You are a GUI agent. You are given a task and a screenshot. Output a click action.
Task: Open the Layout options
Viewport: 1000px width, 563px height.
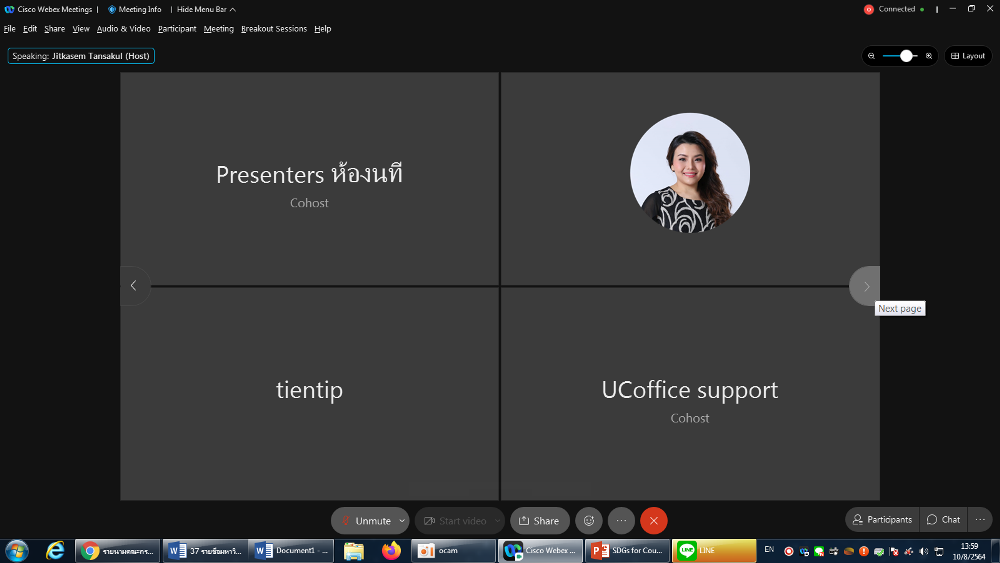click(968, 56)
